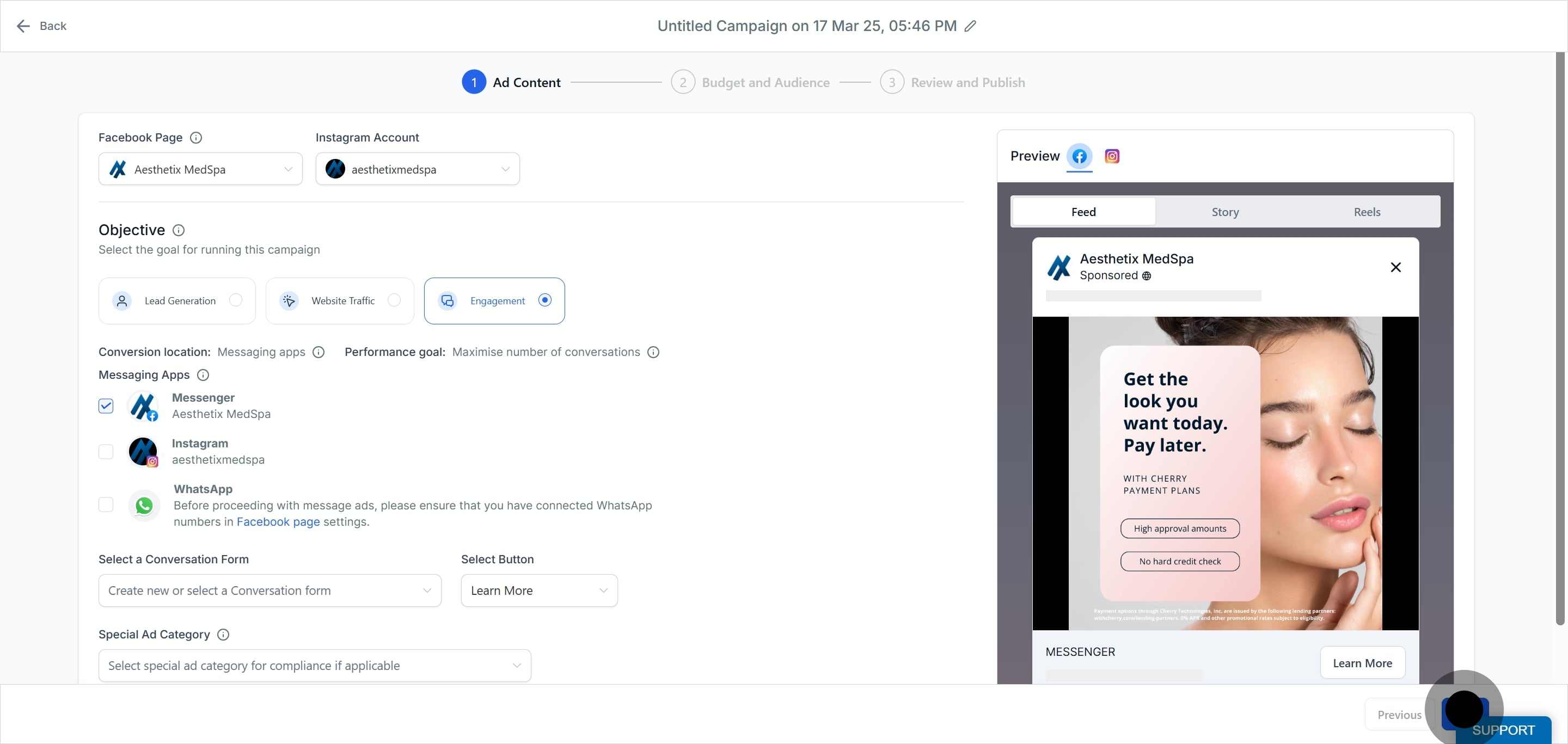Select the Lead Generation objective radio

(236, 300)
